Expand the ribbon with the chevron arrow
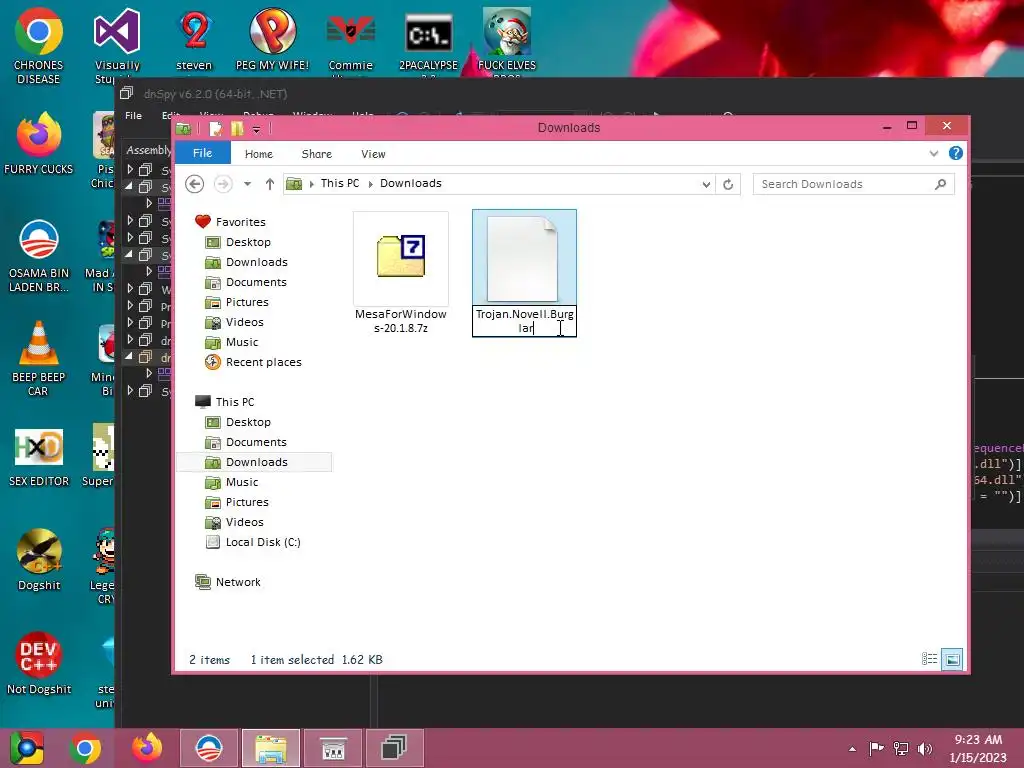The image size is (1024, 768). pyautogui.click(x=934, y=153)
